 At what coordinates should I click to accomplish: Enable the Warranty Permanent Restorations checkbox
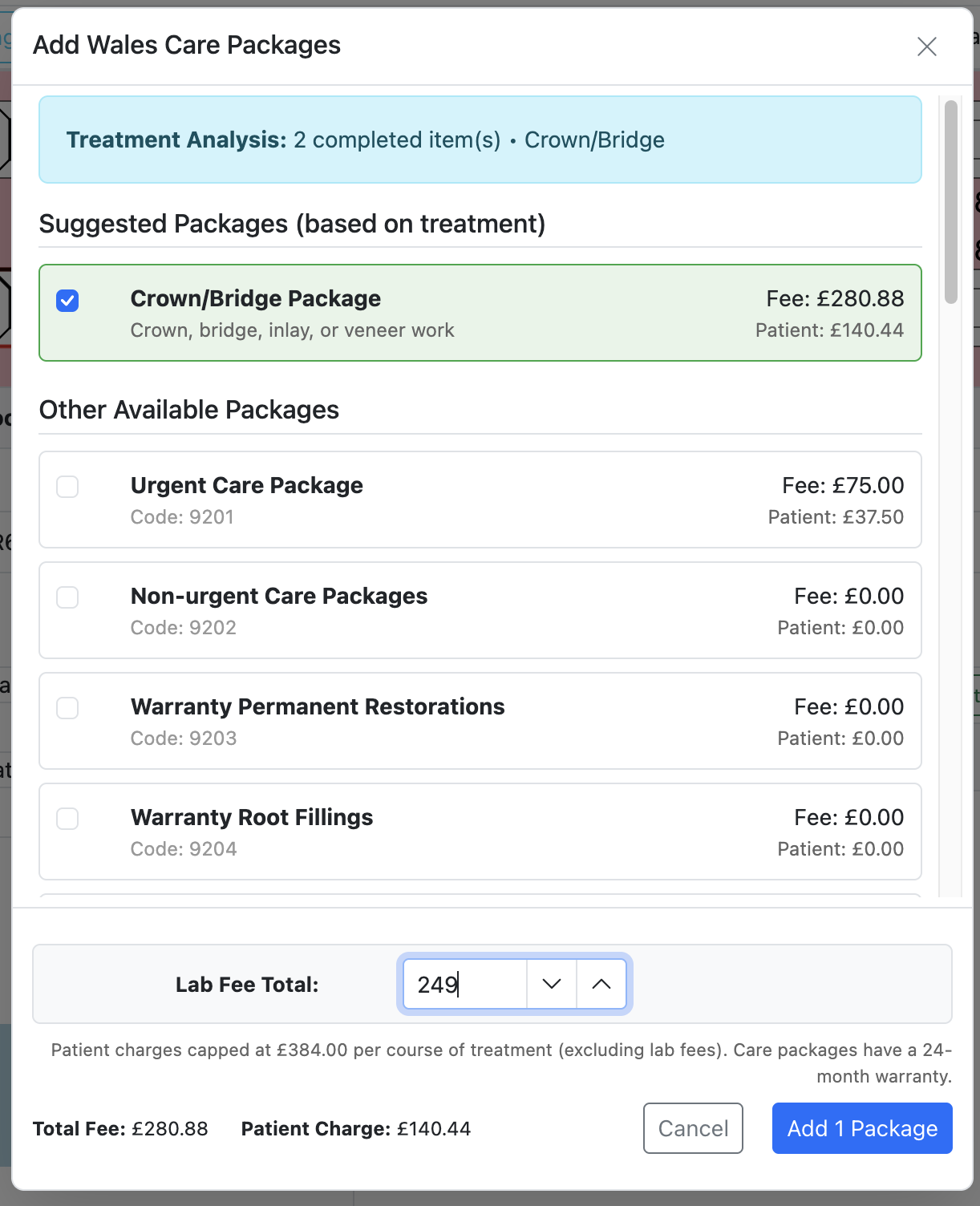(67, 708)
